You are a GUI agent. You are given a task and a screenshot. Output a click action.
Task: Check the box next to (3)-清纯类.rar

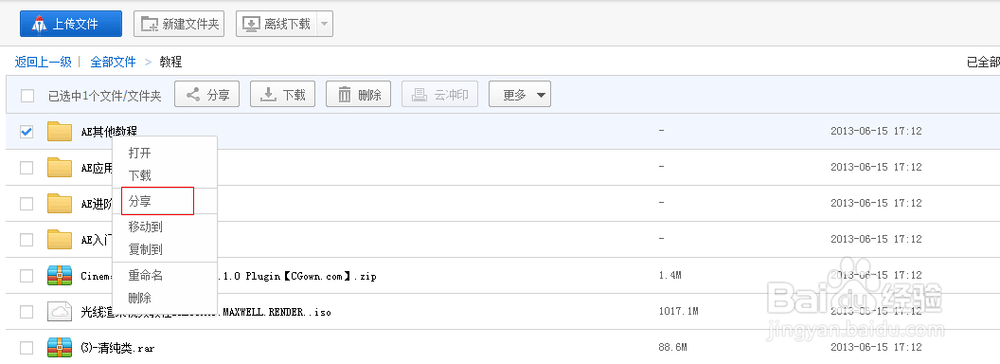pos(27,347)
